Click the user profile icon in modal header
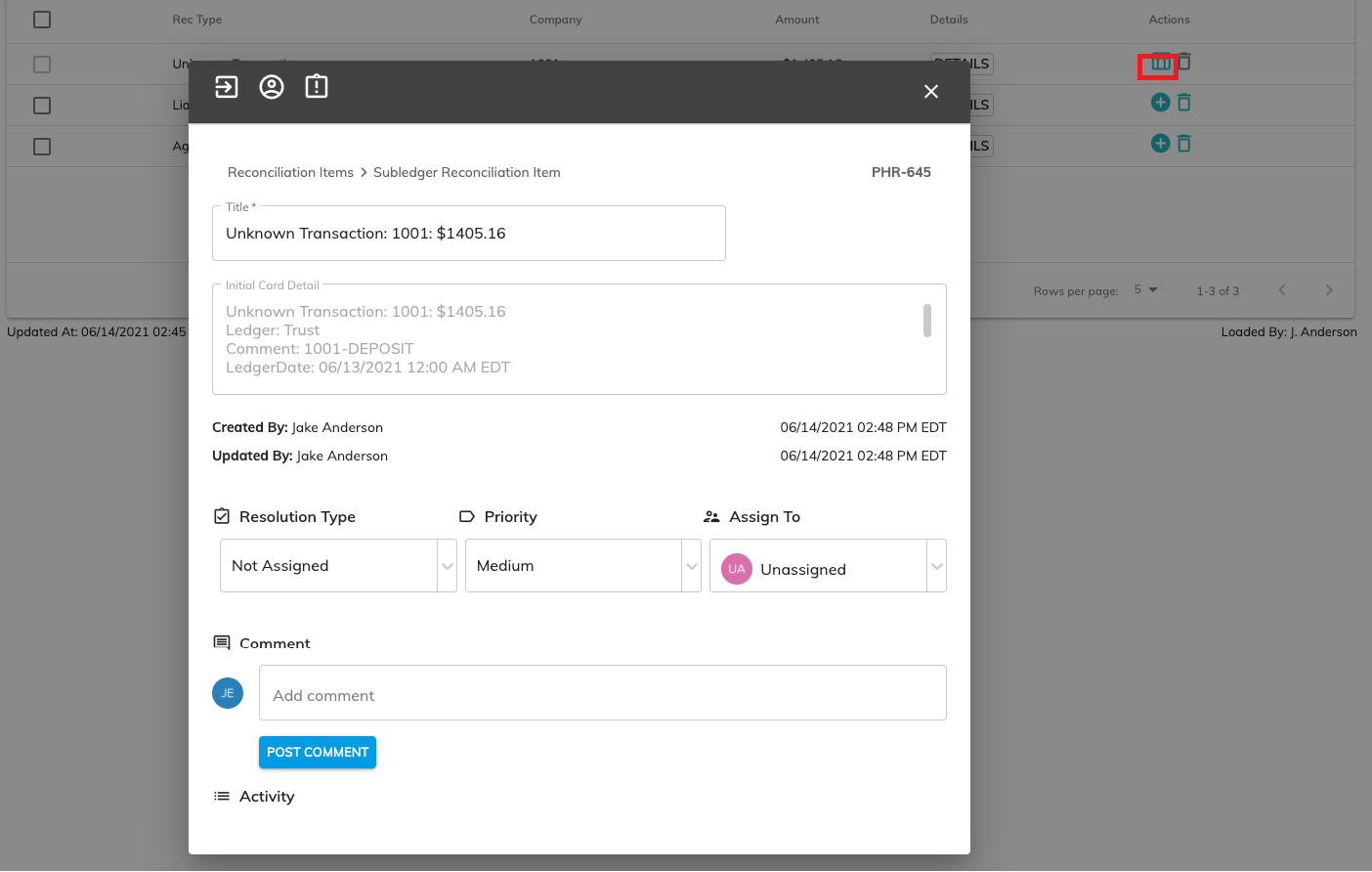1372x872 pixels. point(272,87)
